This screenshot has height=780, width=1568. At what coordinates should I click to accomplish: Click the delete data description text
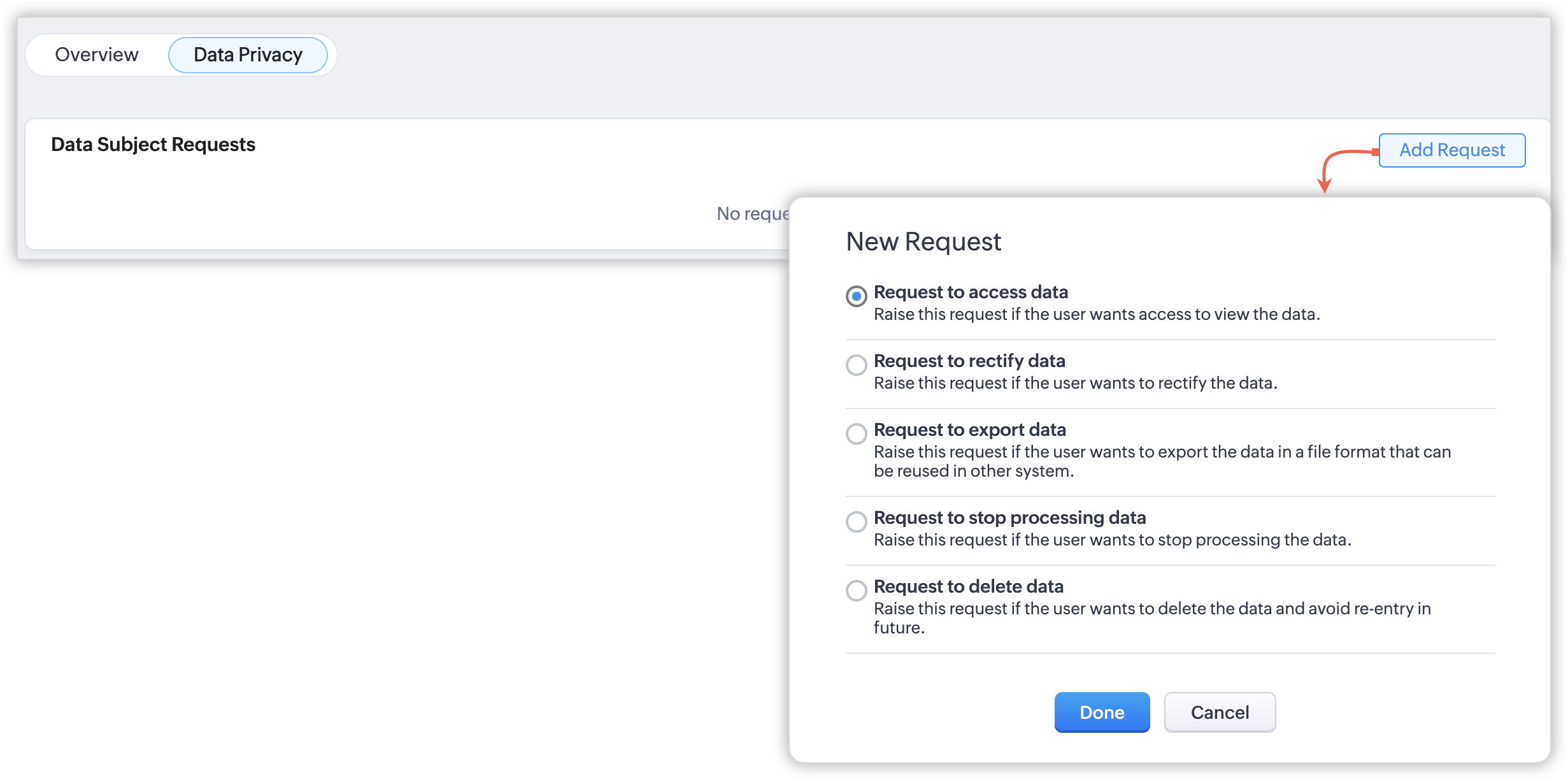tap(1151, 617)
